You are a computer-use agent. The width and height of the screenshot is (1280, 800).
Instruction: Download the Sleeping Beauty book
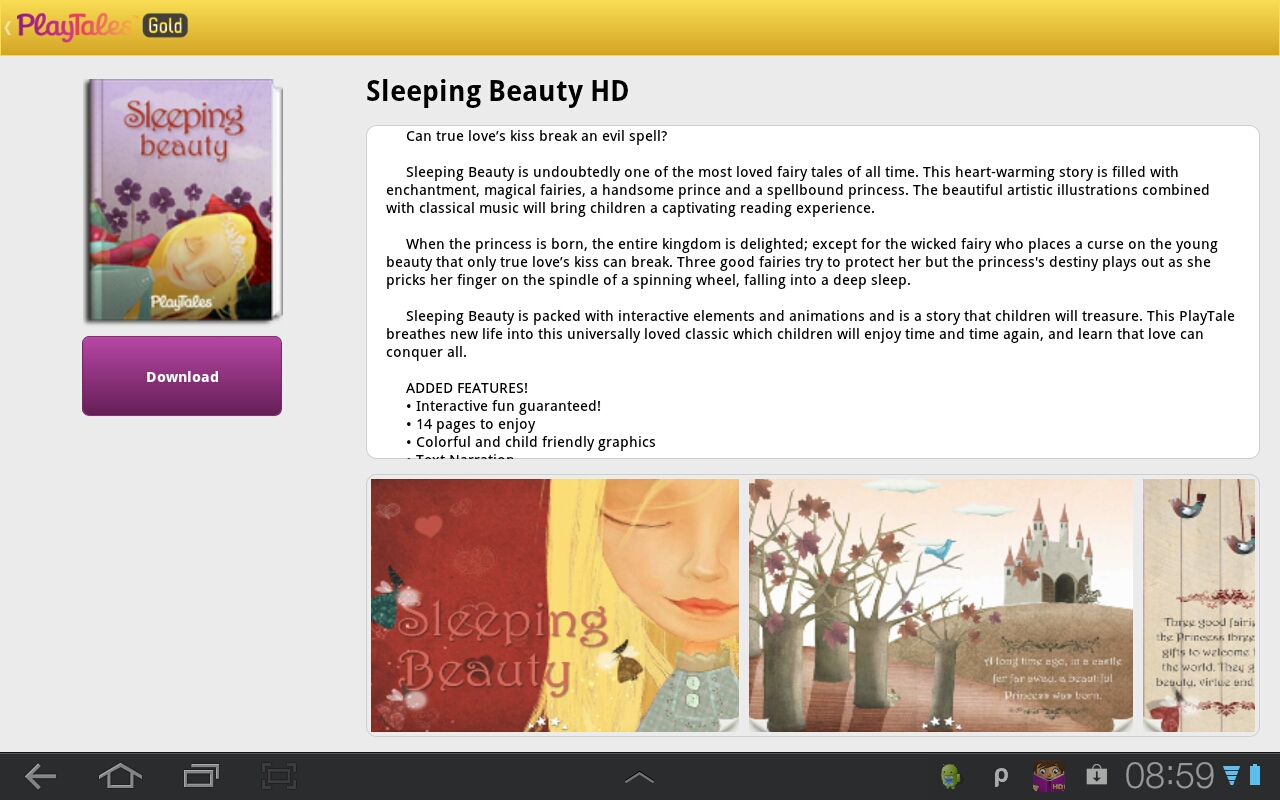182,376
